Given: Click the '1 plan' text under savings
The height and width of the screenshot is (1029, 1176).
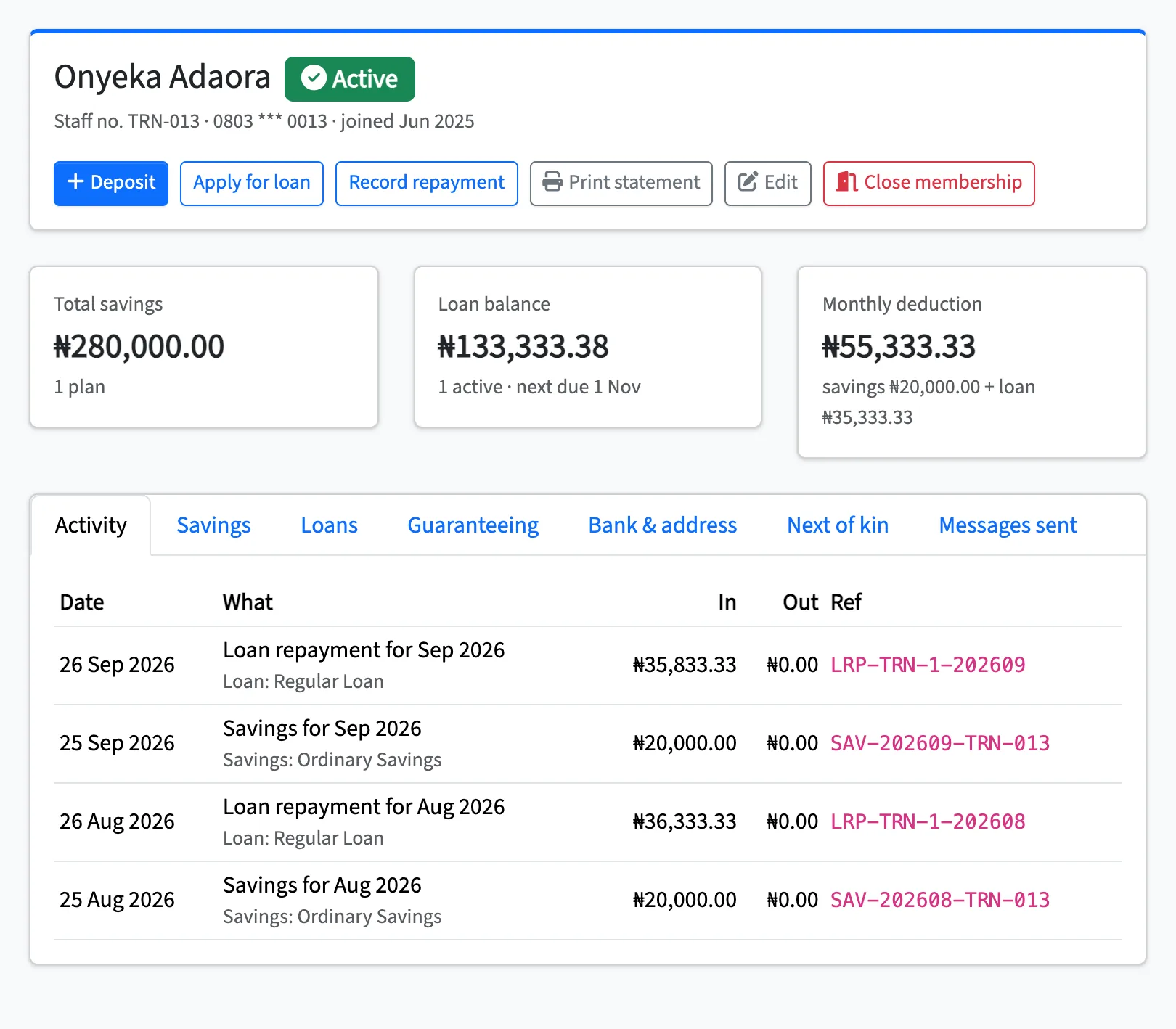Looking at the screenshot, I should (80, 387).
